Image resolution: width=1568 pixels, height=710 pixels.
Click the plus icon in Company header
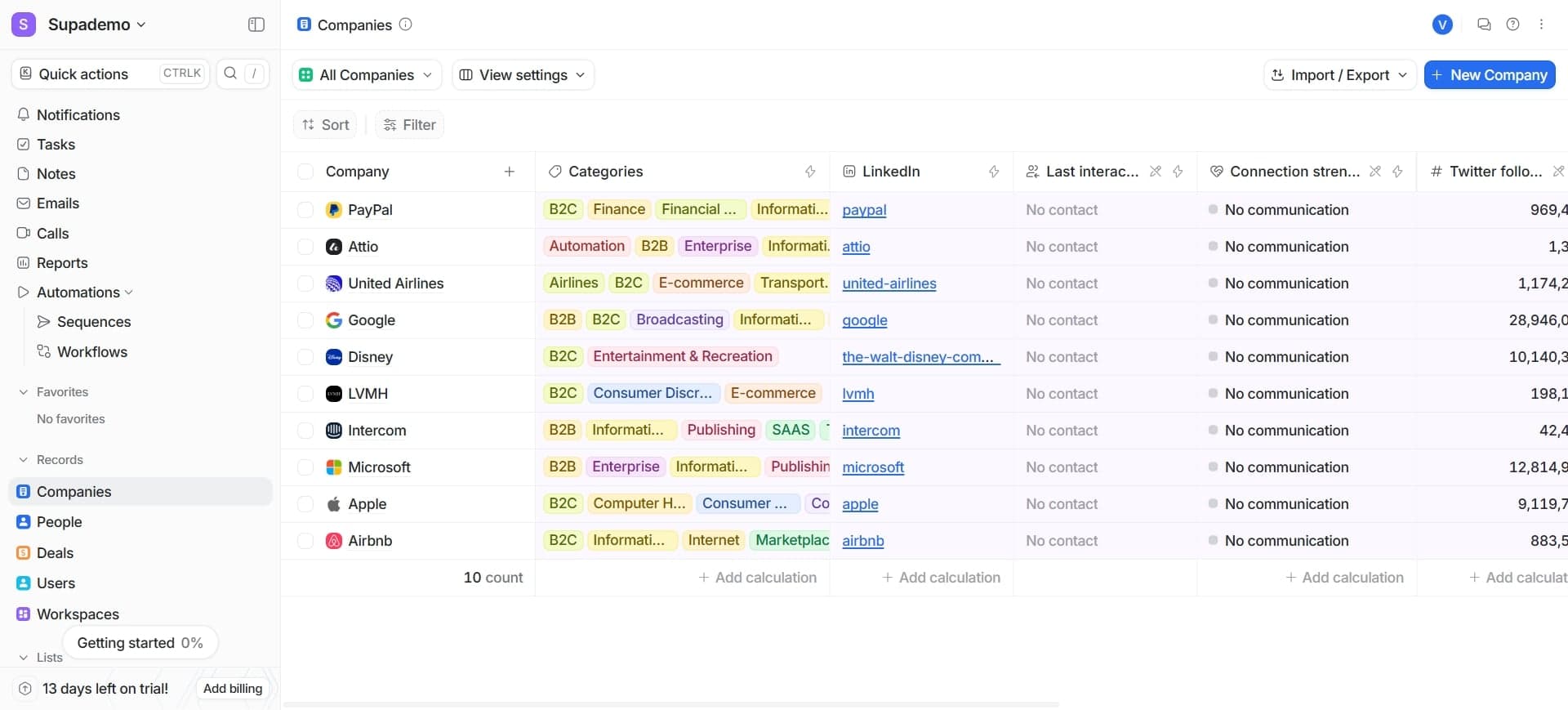click(x=509, y=172)
